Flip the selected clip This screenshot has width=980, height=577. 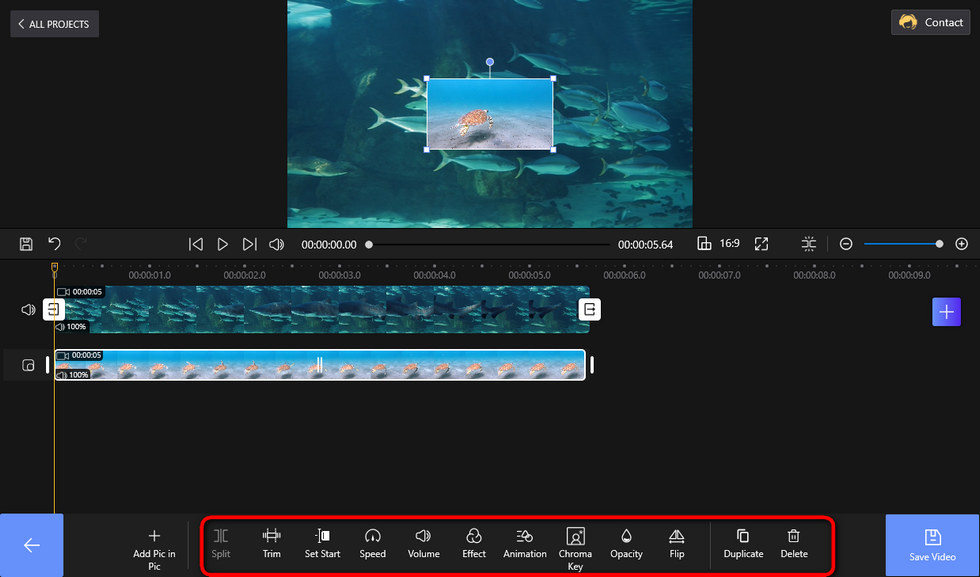click(x=677, y=543)
